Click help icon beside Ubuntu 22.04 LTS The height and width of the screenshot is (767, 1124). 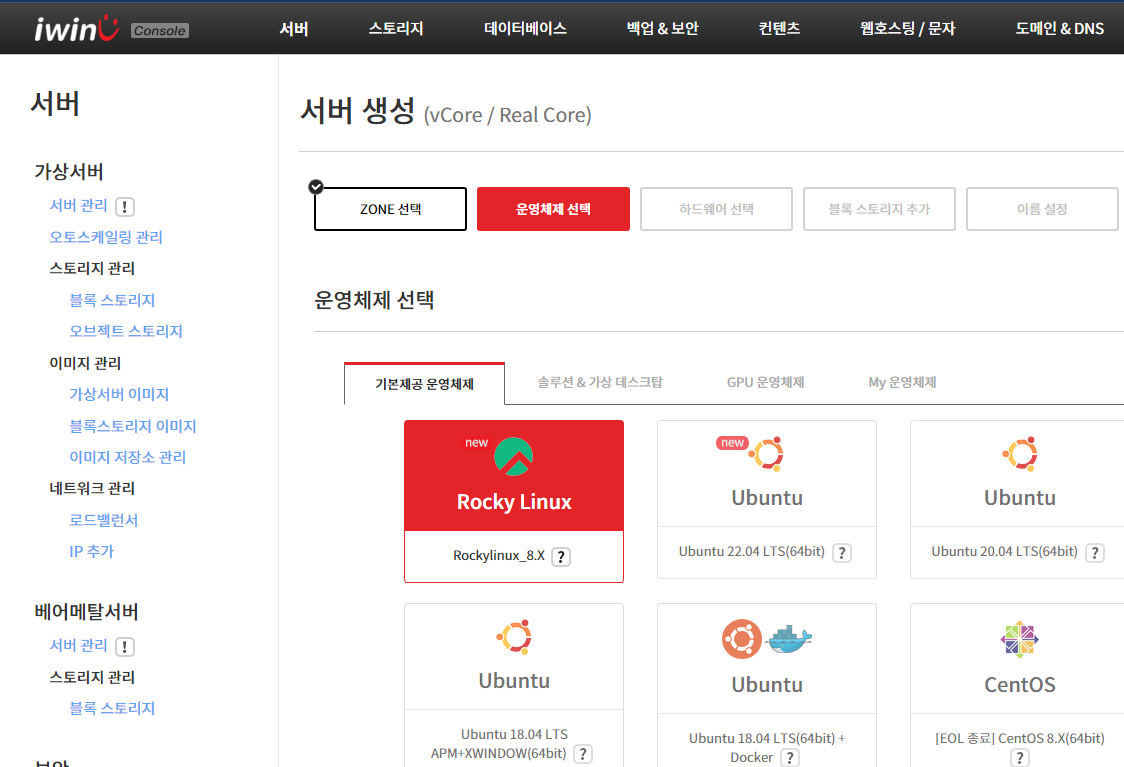[842, 553]
